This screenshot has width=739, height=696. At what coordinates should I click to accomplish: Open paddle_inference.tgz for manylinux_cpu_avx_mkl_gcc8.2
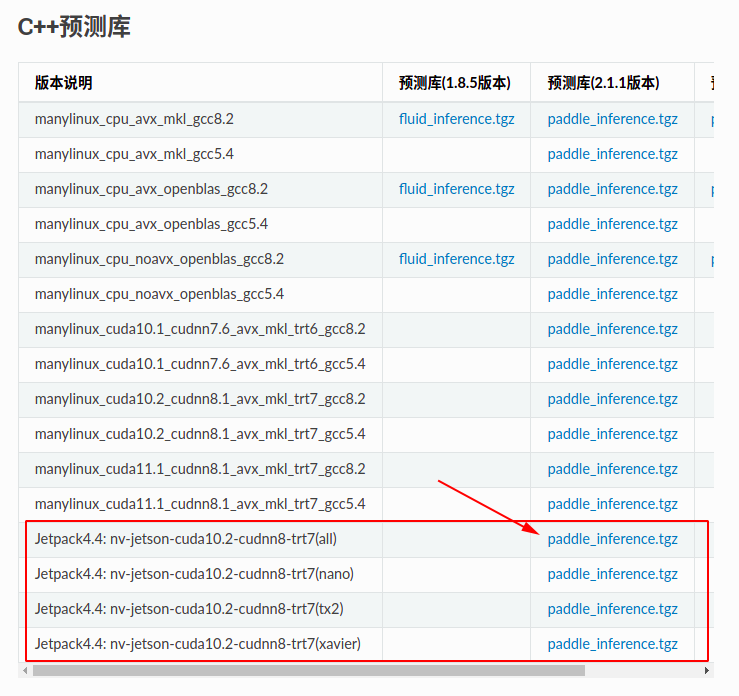(x=612, y=119)
